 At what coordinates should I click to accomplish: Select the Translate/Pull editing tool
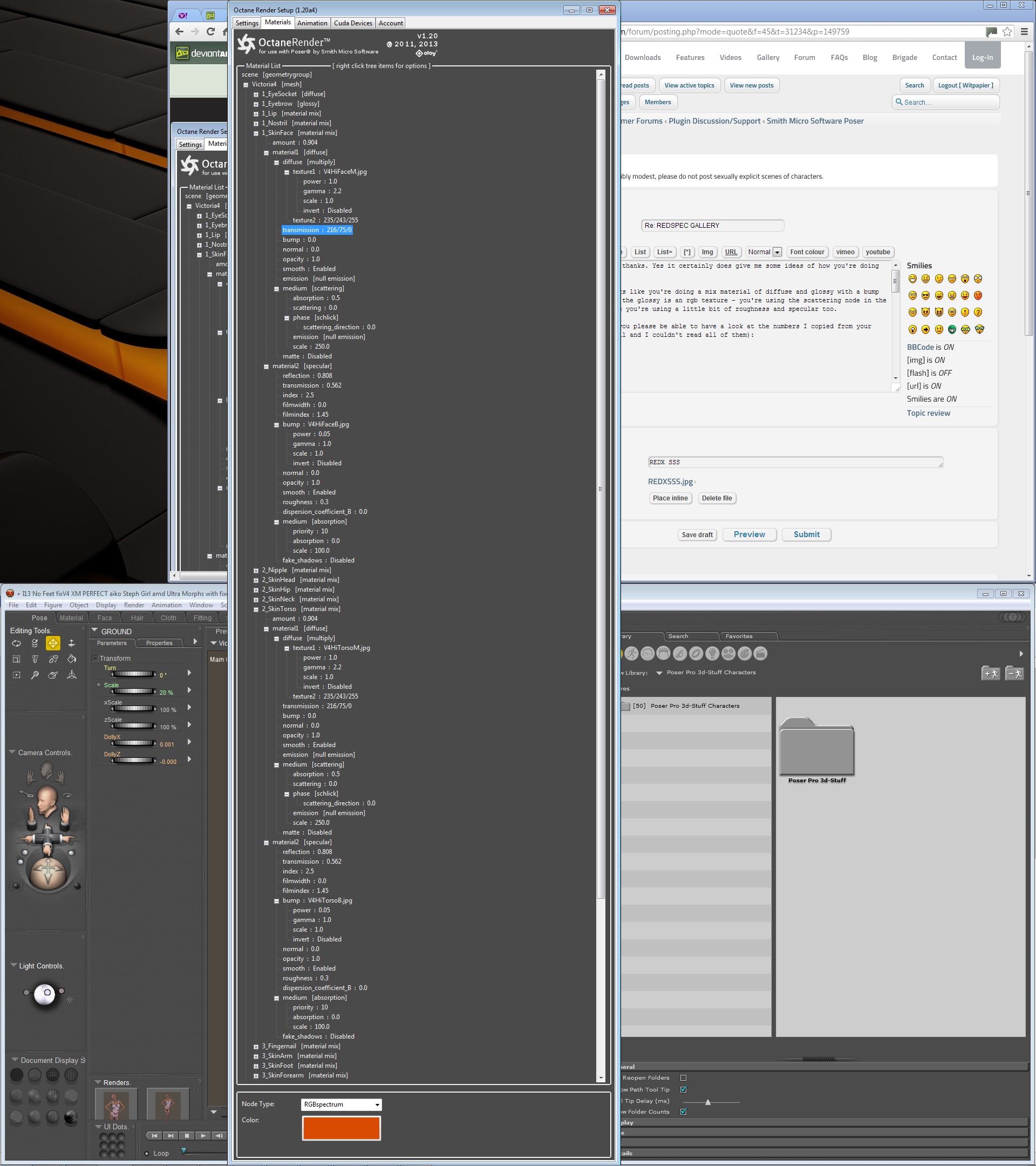pos(53,643)
